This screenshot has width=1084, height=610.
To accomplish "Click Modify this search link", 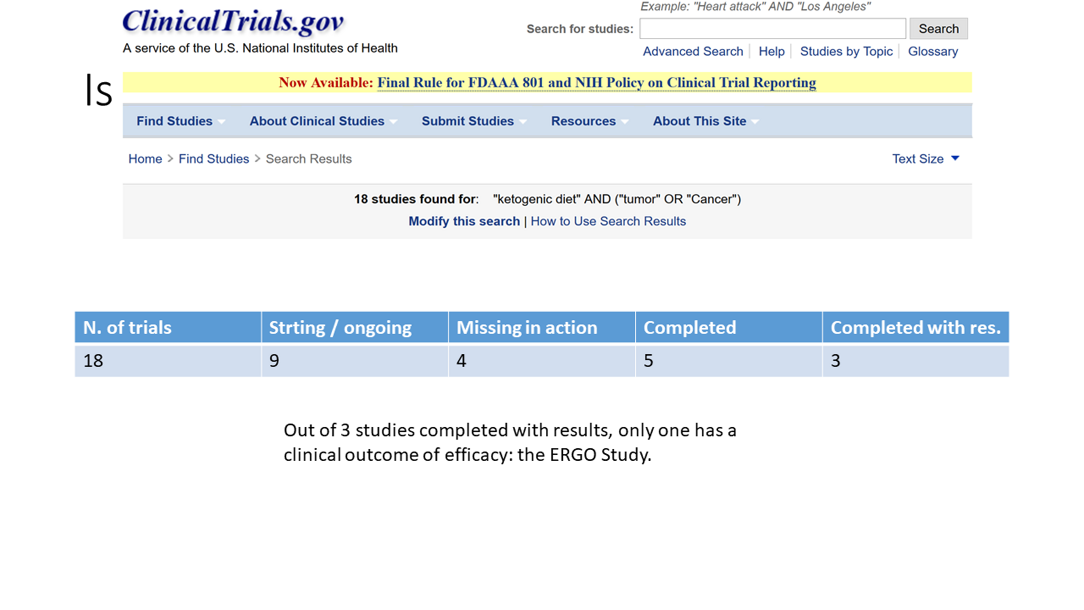I will click(x=464, y=222).
